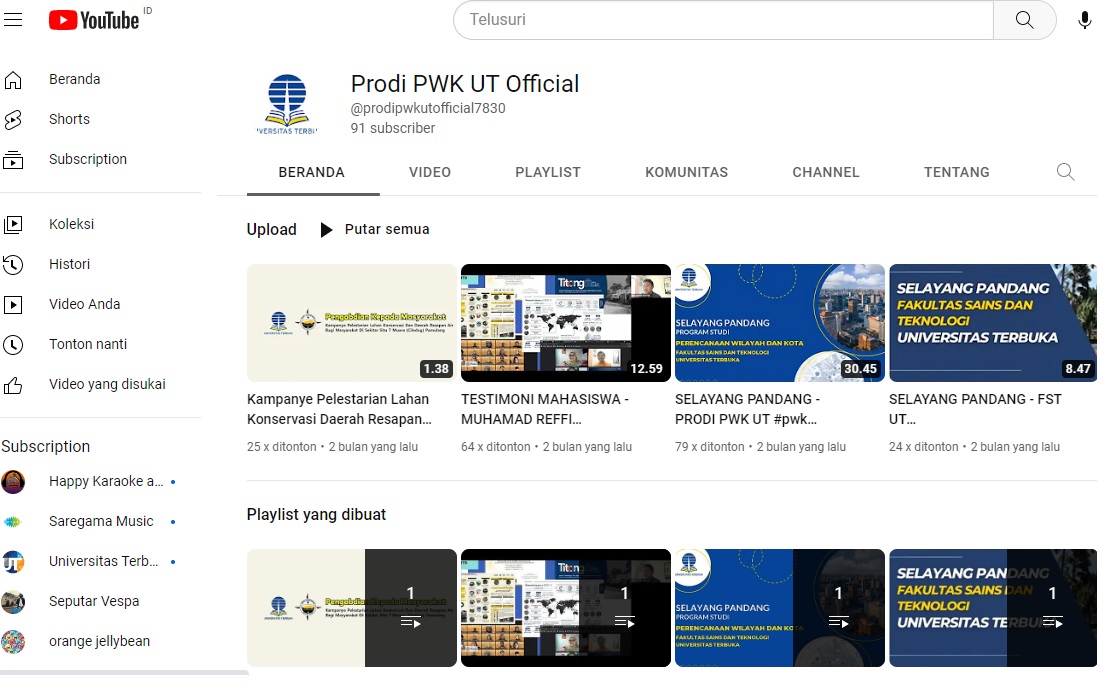This screenshot has height=688, width=1116.
Task: Open Koleksi label in sidebar
Action: click(x=71, y=224)
